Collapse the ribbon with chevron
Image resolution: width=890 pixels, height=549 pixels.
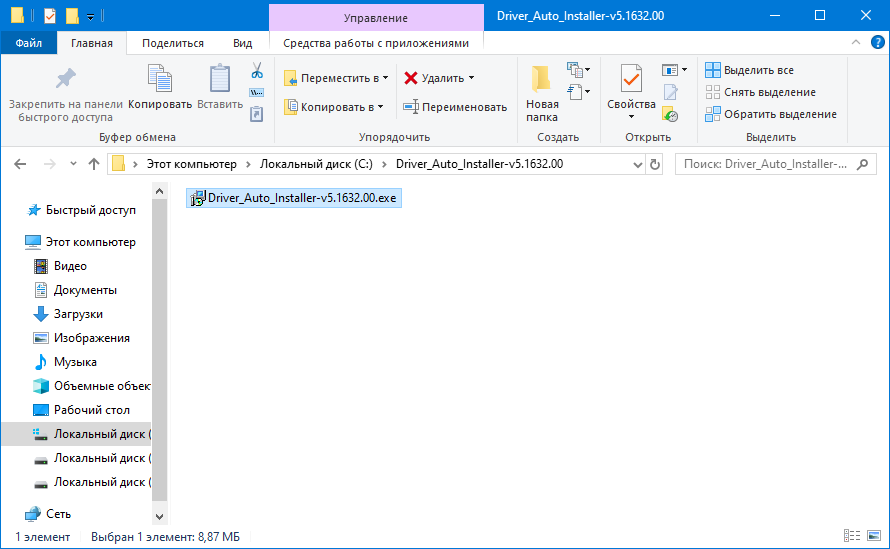point(855,43)
